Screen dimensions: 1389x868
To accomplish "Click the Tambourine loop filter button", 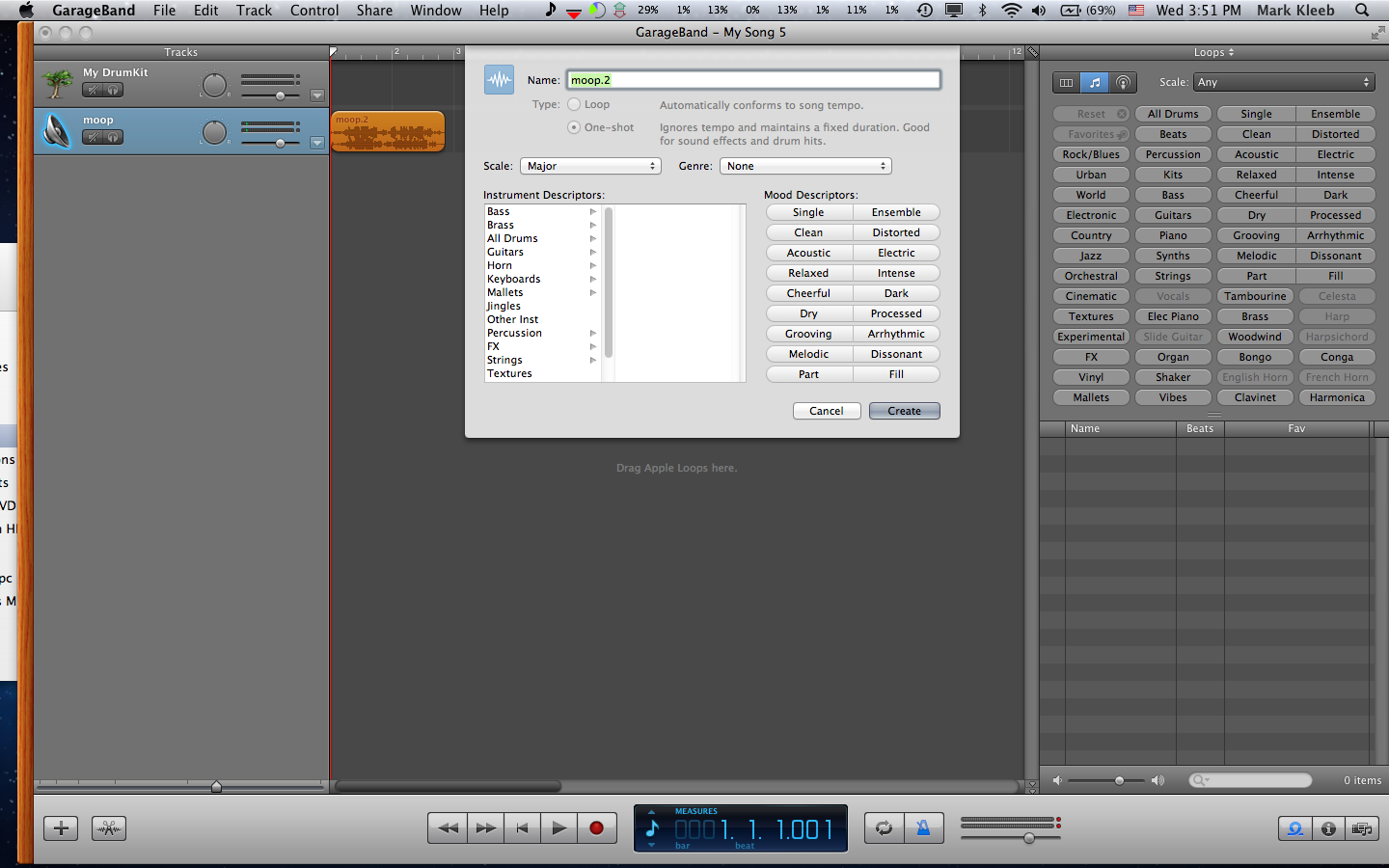I will click(1255, 296).
